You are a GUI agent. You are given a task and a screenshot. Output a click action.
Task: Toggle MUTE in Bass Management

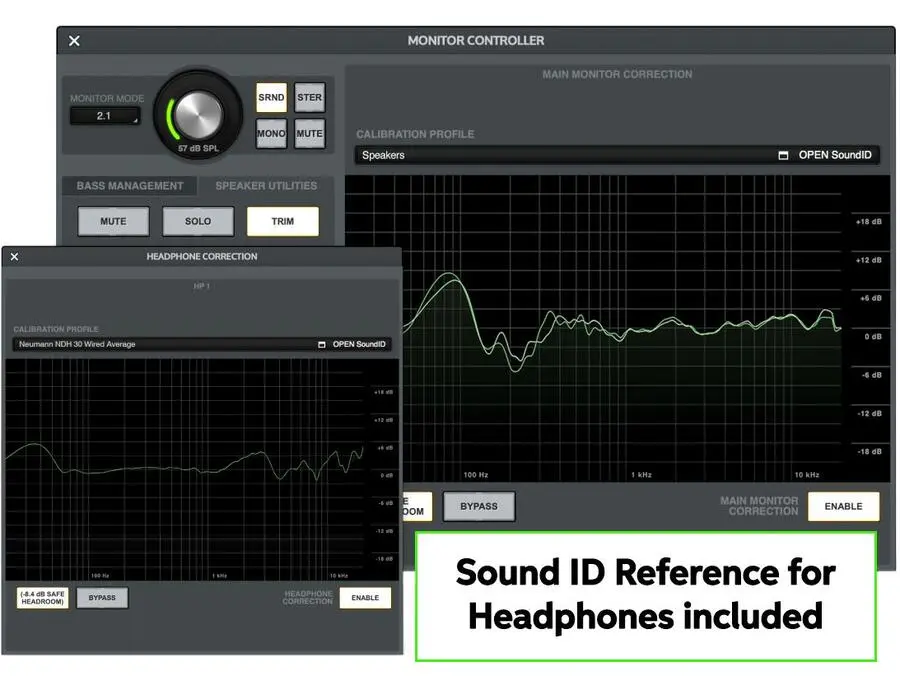coord(113,222)
